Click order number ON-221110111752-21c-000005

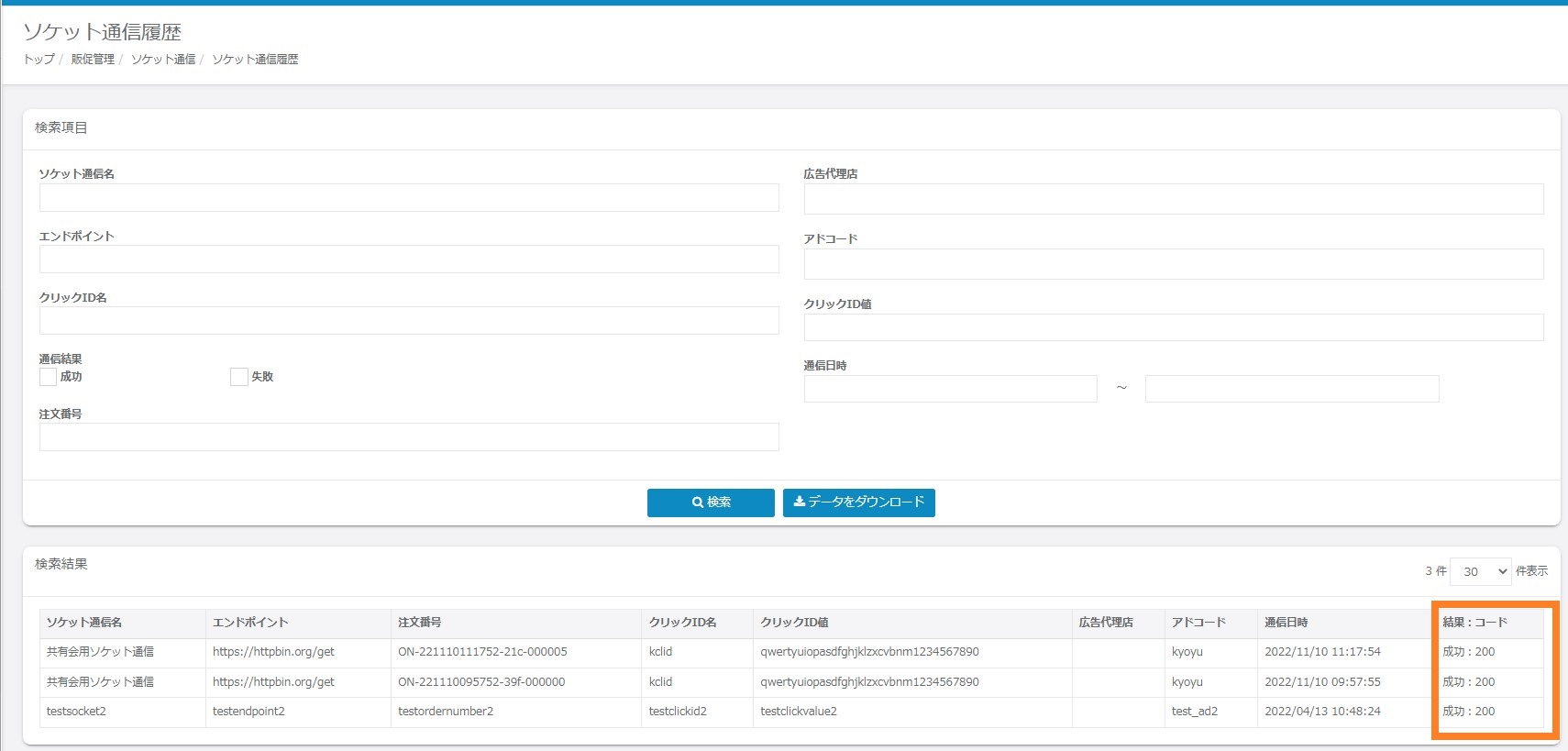pyautogui.click(x=482, y=652)
